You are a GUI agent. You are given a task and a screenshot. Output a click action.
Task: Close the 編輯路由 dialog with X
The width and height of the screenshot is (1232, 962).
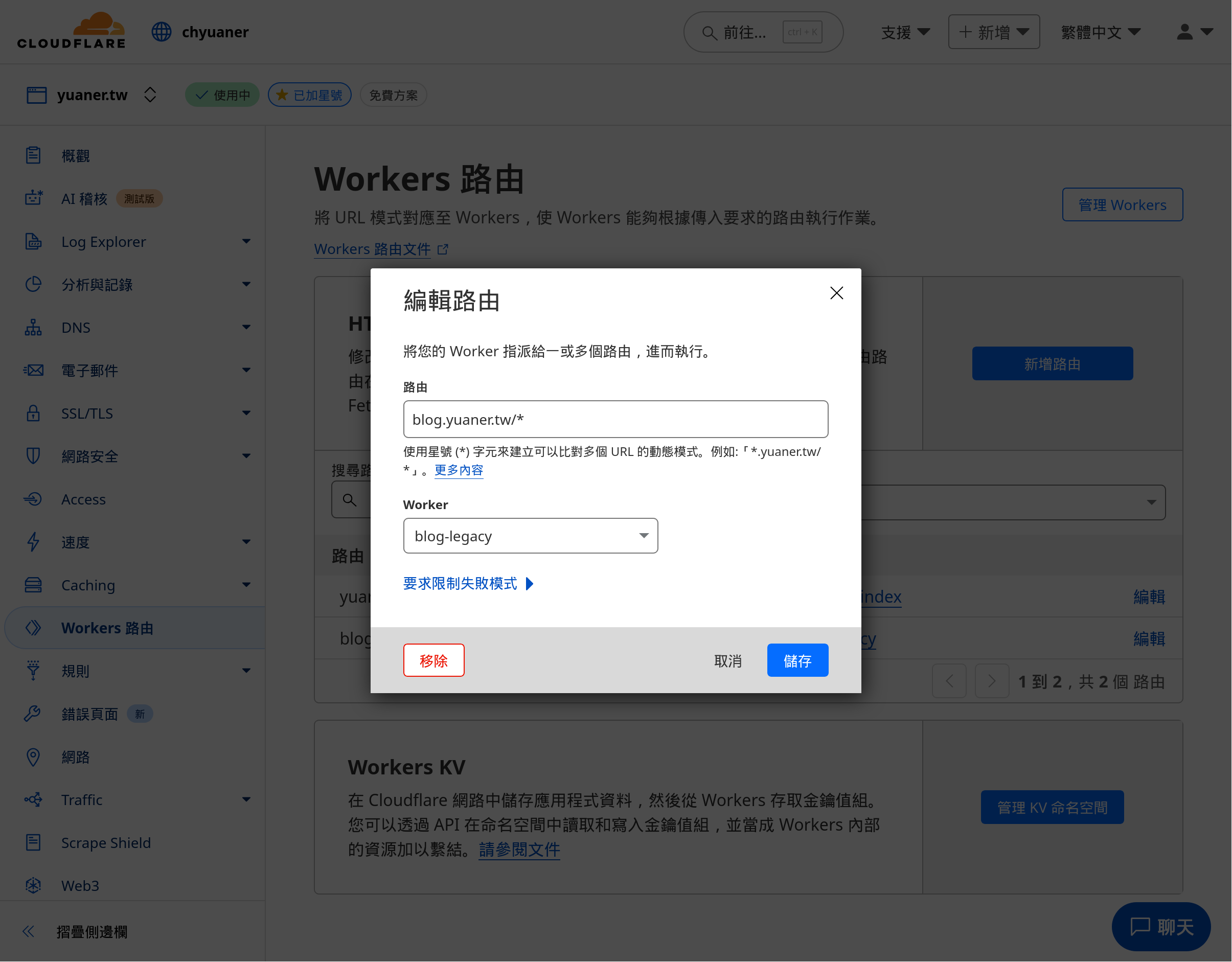[837, 293]
